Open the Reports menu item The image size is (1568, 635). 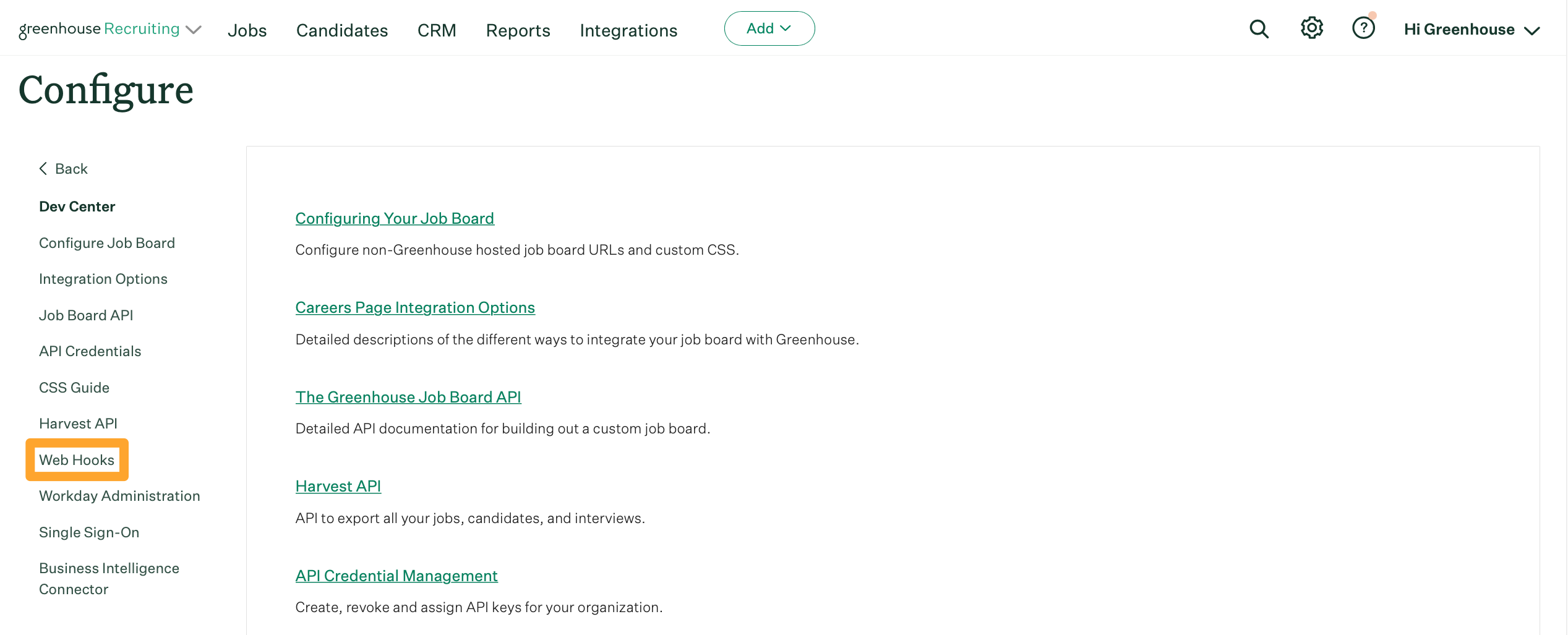click(x=518, y=30)
